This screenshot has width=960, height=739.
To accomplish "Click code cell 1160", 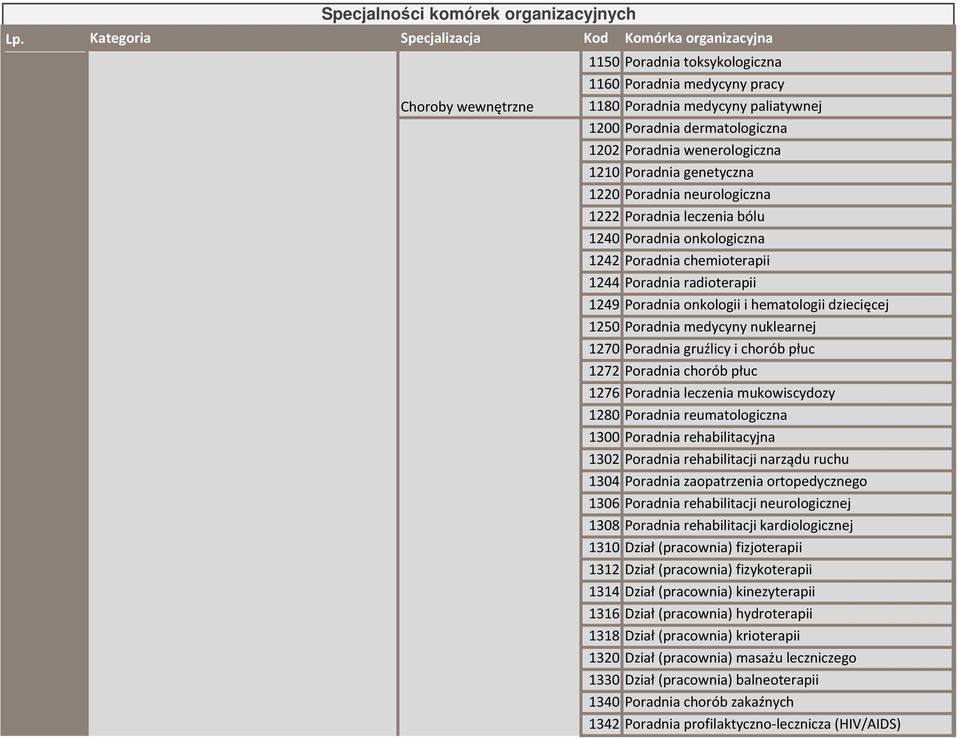I will 601,84.
